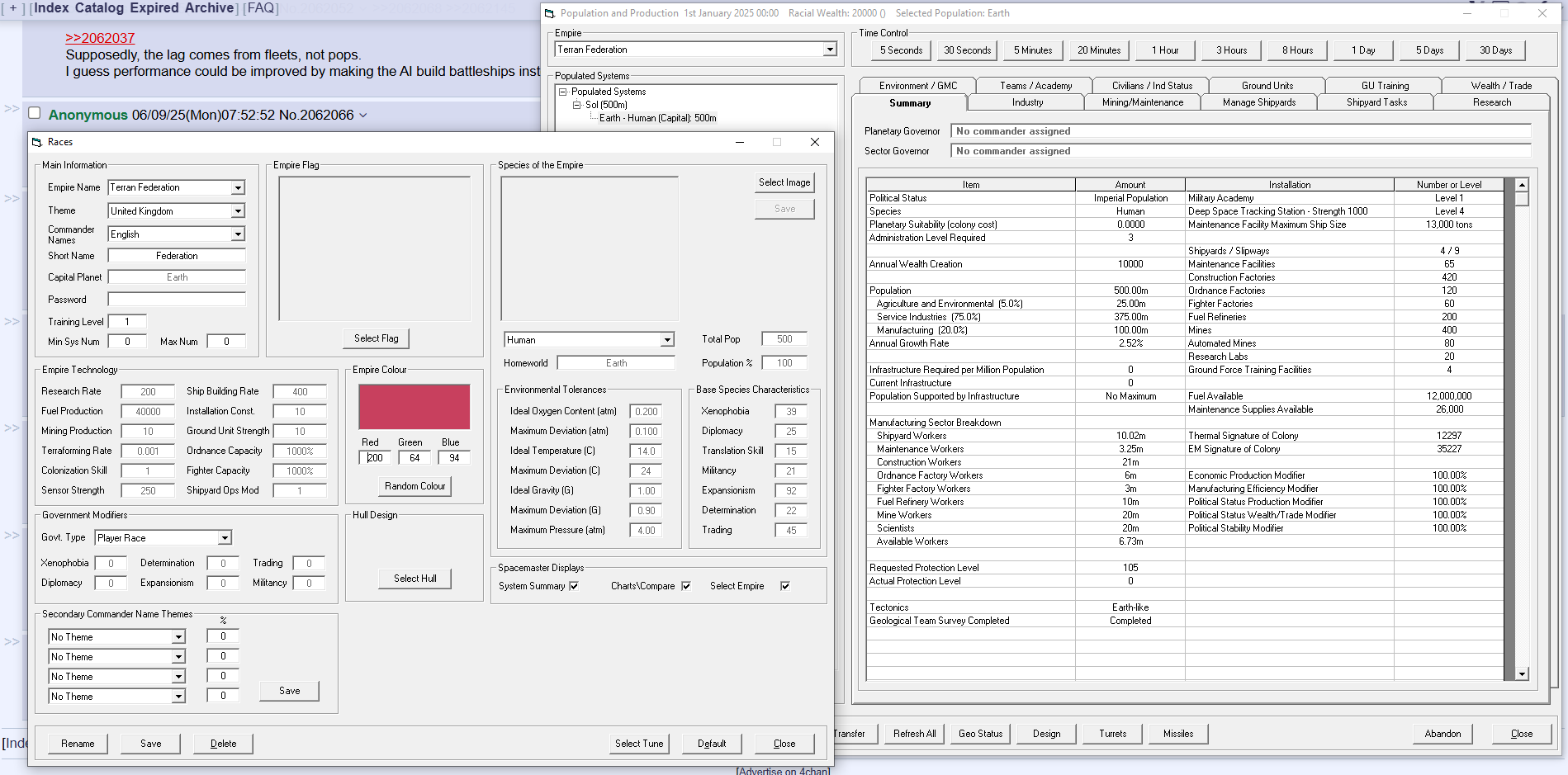Viewport: 1568px width, 775px height.
Task: Open the FAQ link at page top
Action: (260, 8)
